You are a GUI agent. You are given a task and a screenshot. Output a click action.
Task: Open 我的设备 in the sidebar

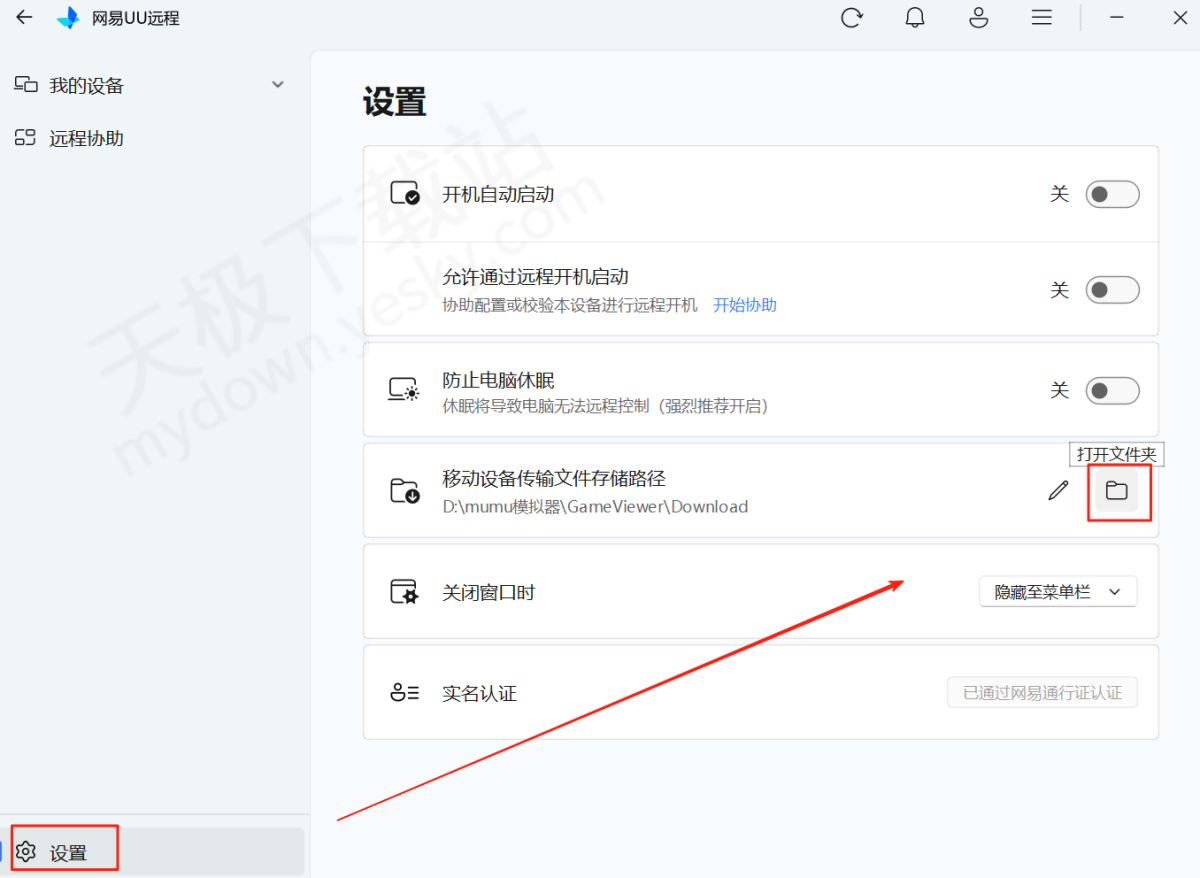click(86, 86)
